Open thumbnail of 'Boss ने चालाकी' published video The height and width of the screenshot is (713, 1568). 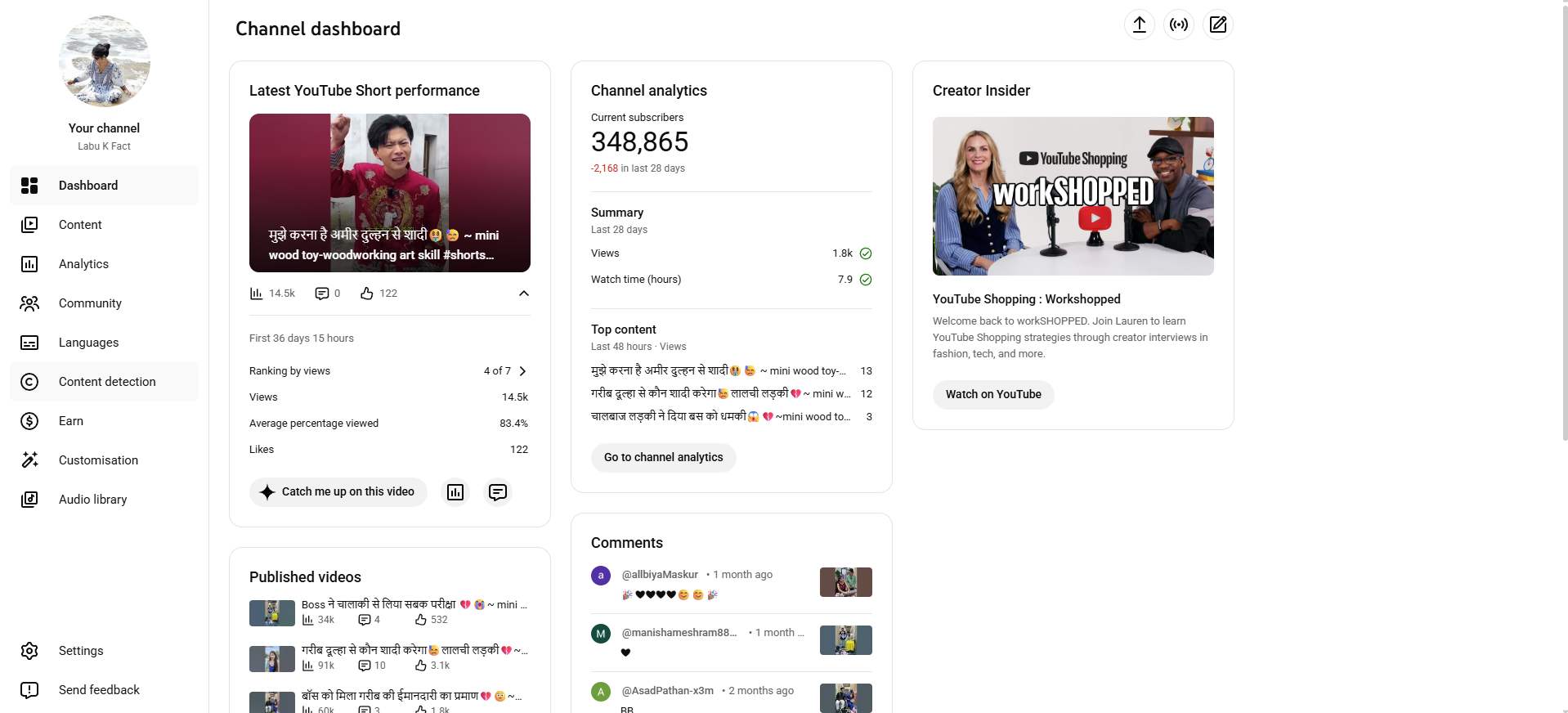tap(272, 613)
